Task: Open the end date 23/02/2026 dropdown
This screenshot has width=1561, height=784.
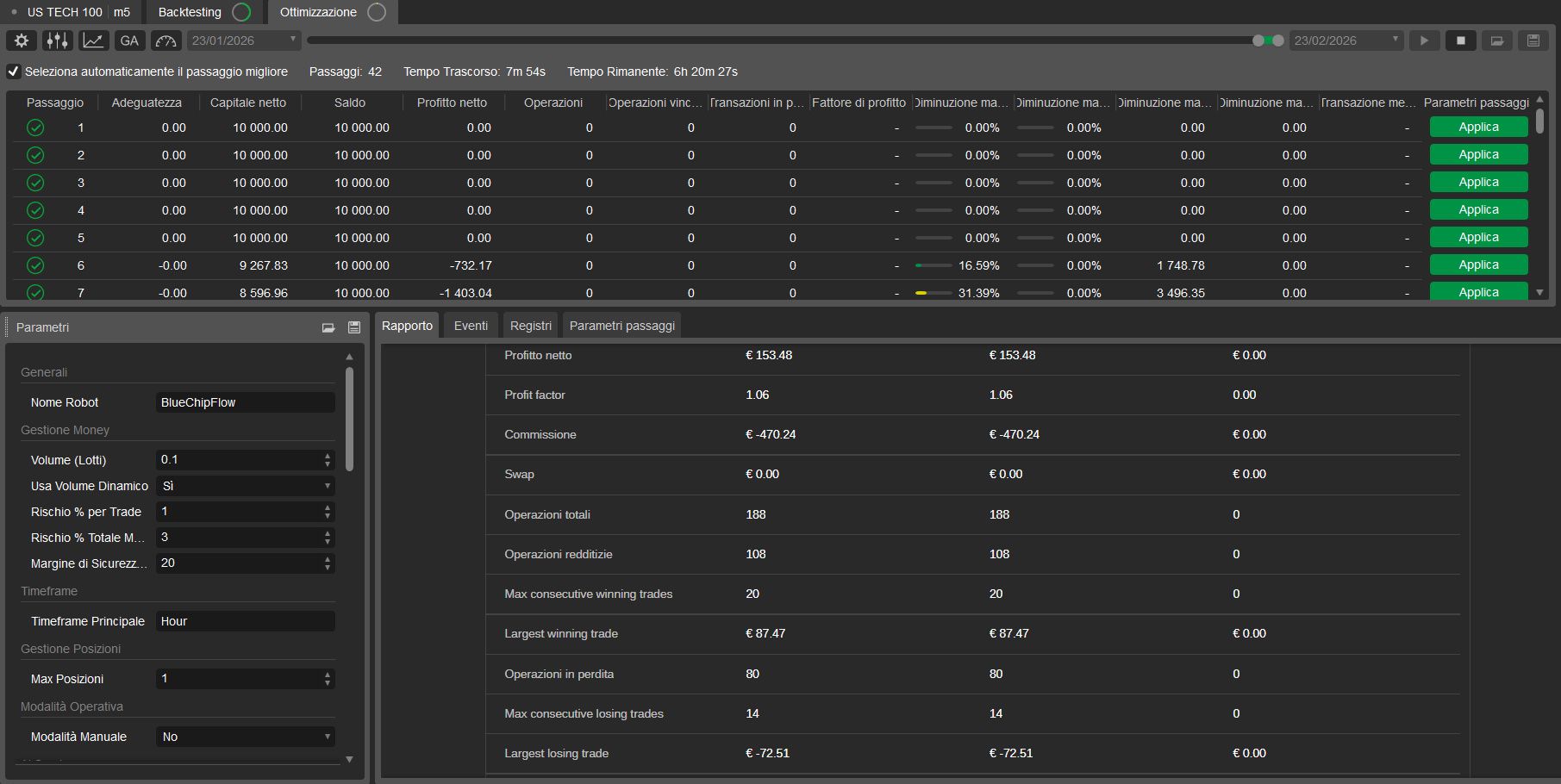Action: [1394, 40]
